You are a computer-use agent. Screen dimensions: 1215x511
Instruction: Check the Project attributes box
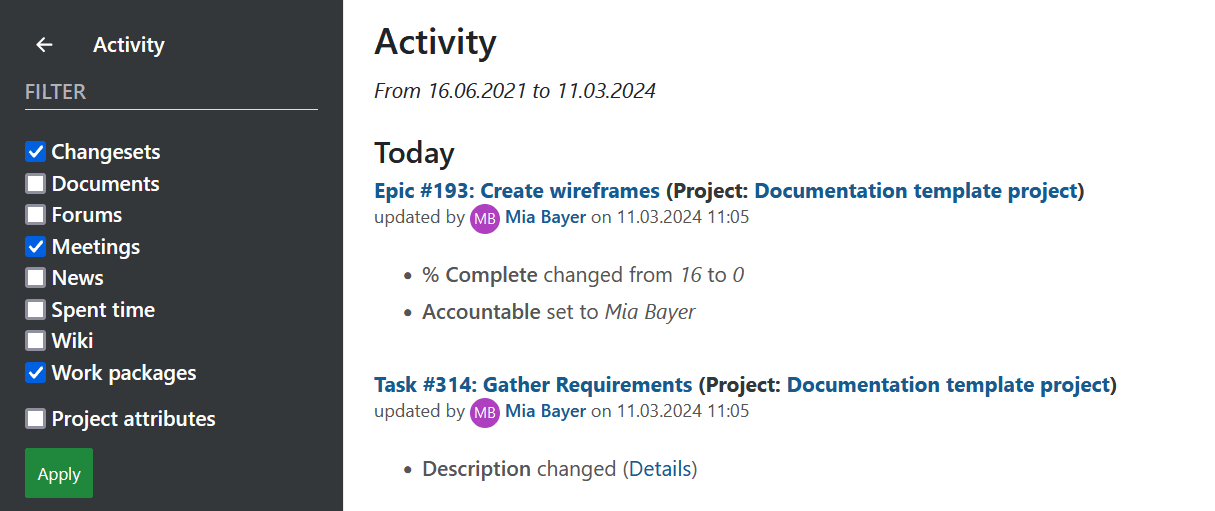click(36, 419)
